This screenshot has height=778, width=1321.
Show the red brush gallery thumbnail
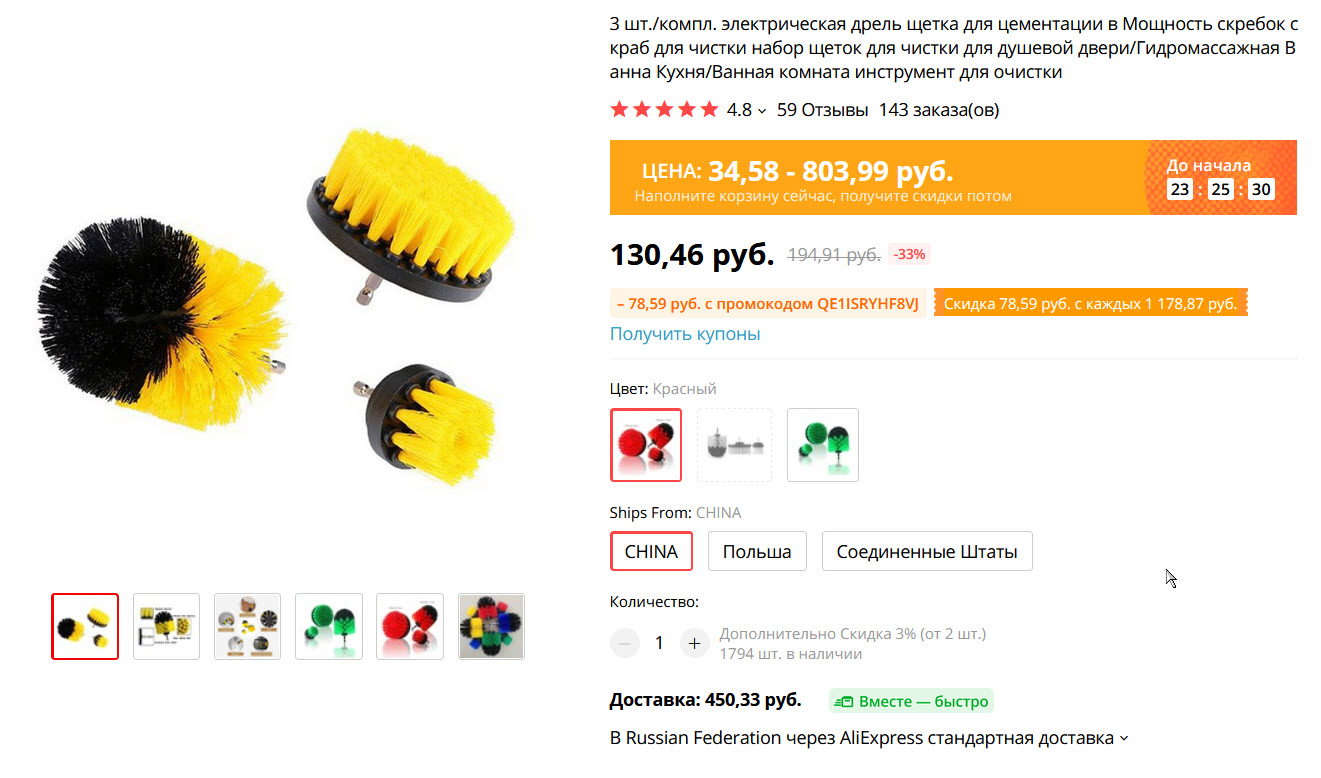409,627
